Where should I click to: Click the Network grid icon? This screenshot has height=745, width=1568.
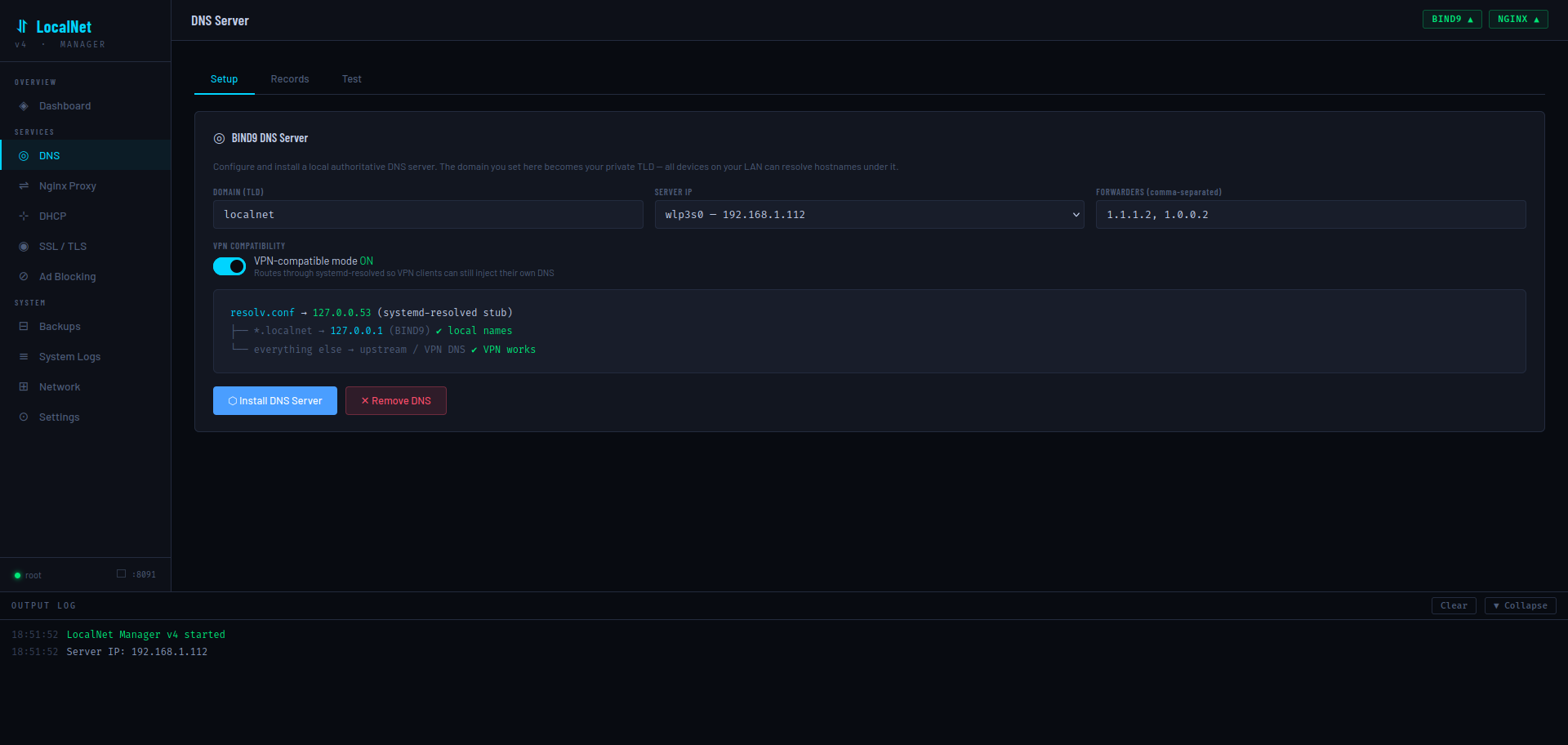(x=24, y=387)
